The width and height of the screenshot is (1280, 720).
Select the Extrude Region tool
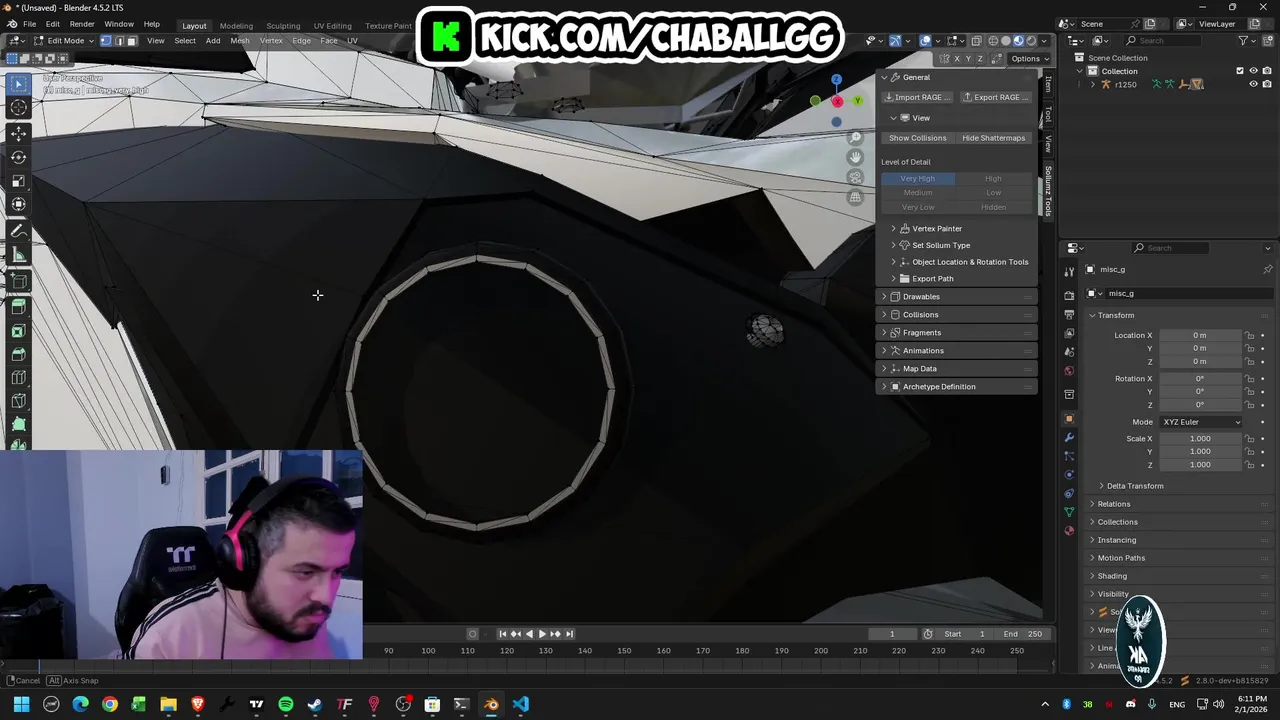pyautogui.click(x=18, y=307)
